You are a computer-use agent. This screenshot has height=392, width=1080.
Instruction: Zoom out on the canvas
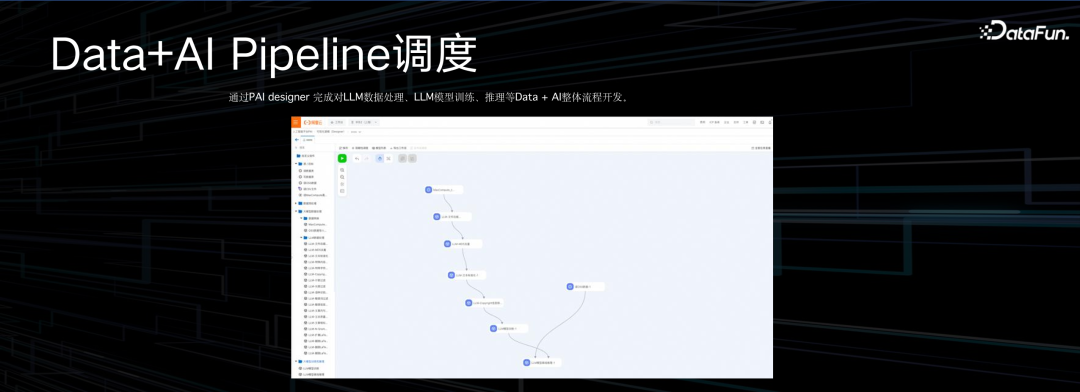click(342, 177)
